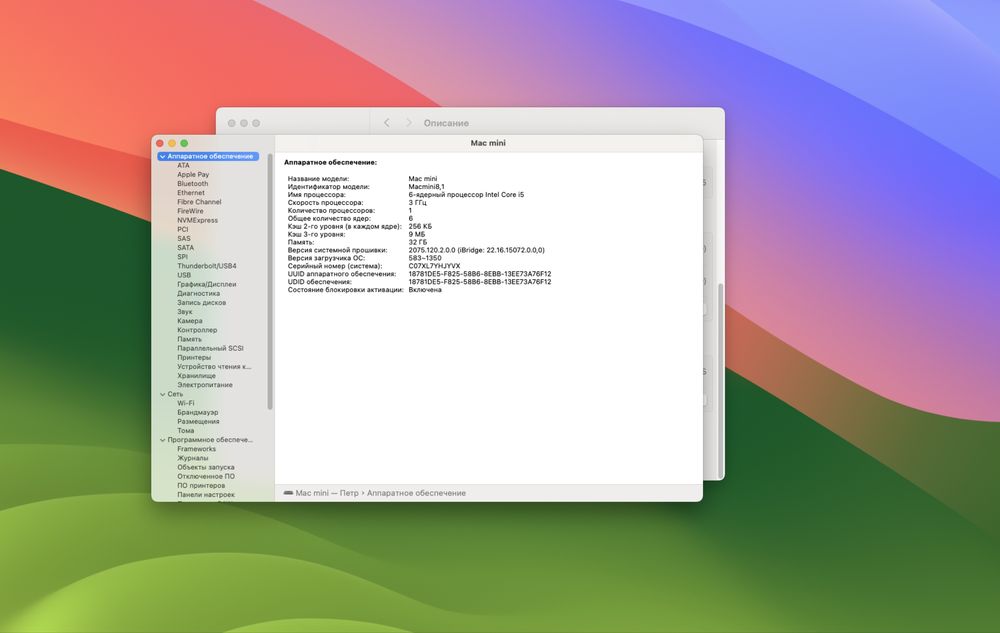Open the Панели настроек sidebar item

206,495
